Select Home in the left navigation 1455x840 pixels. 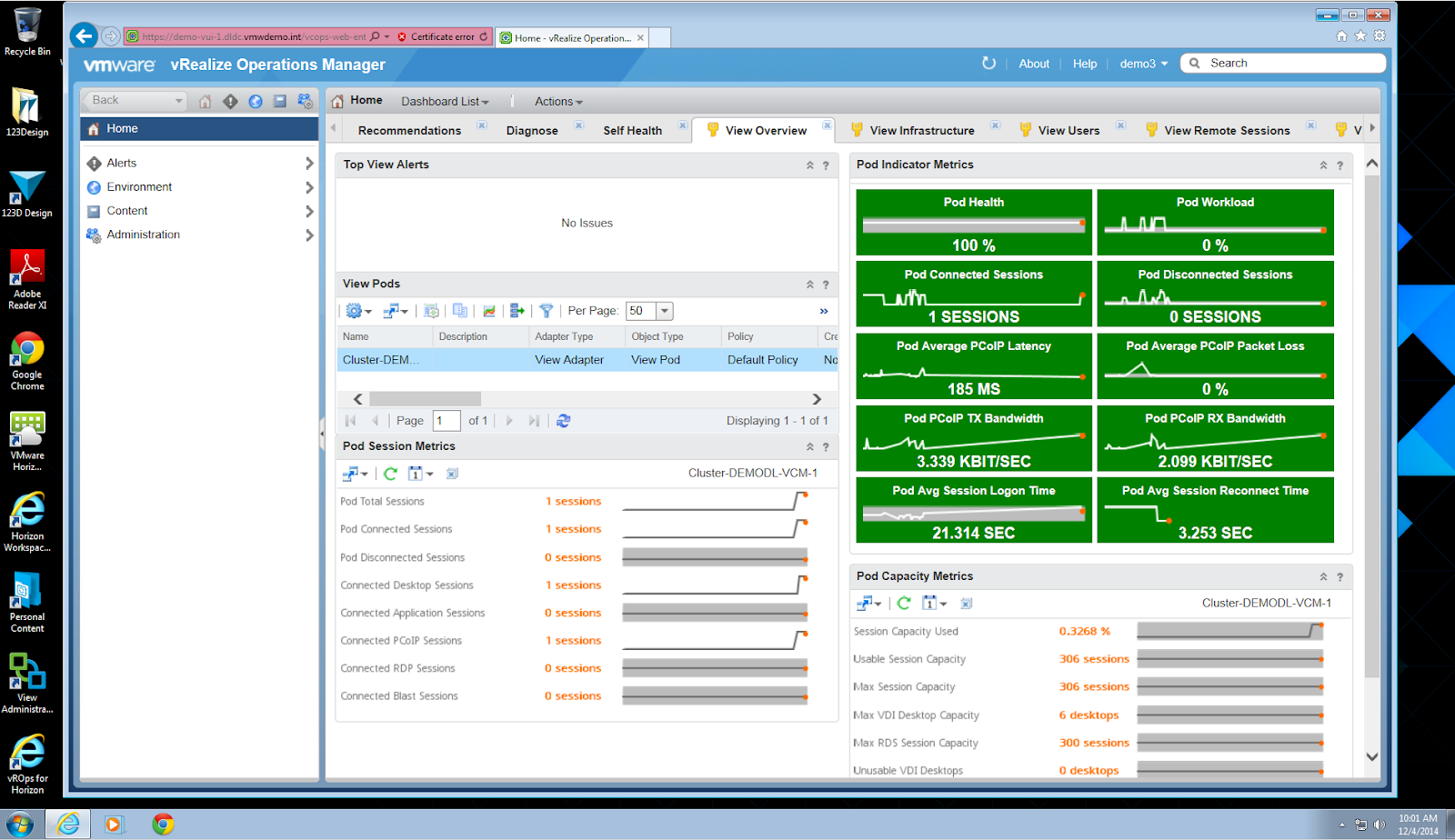click(199, 129)
